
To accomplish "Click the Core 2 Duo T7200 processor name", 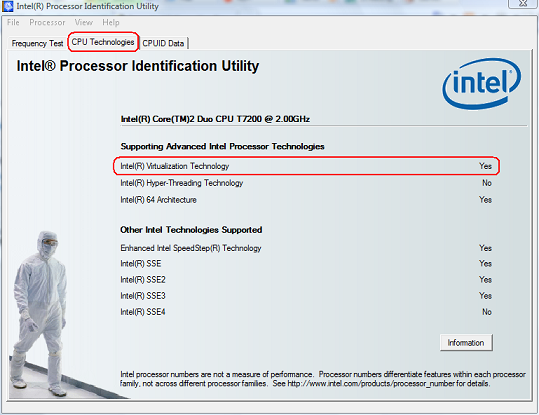I will (215, 119).
